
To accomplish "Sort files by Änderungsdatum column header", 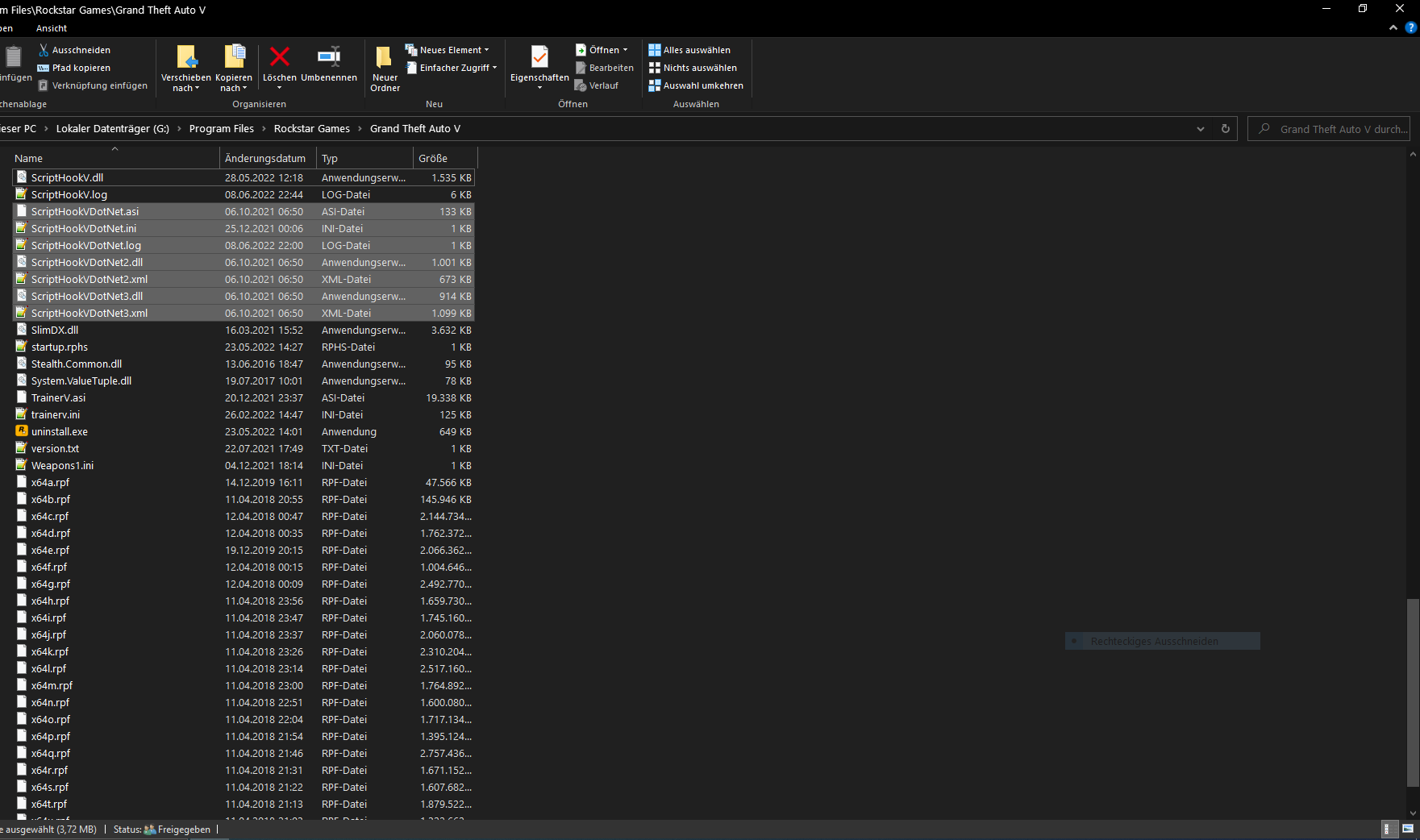I will [x=265, y=158].
